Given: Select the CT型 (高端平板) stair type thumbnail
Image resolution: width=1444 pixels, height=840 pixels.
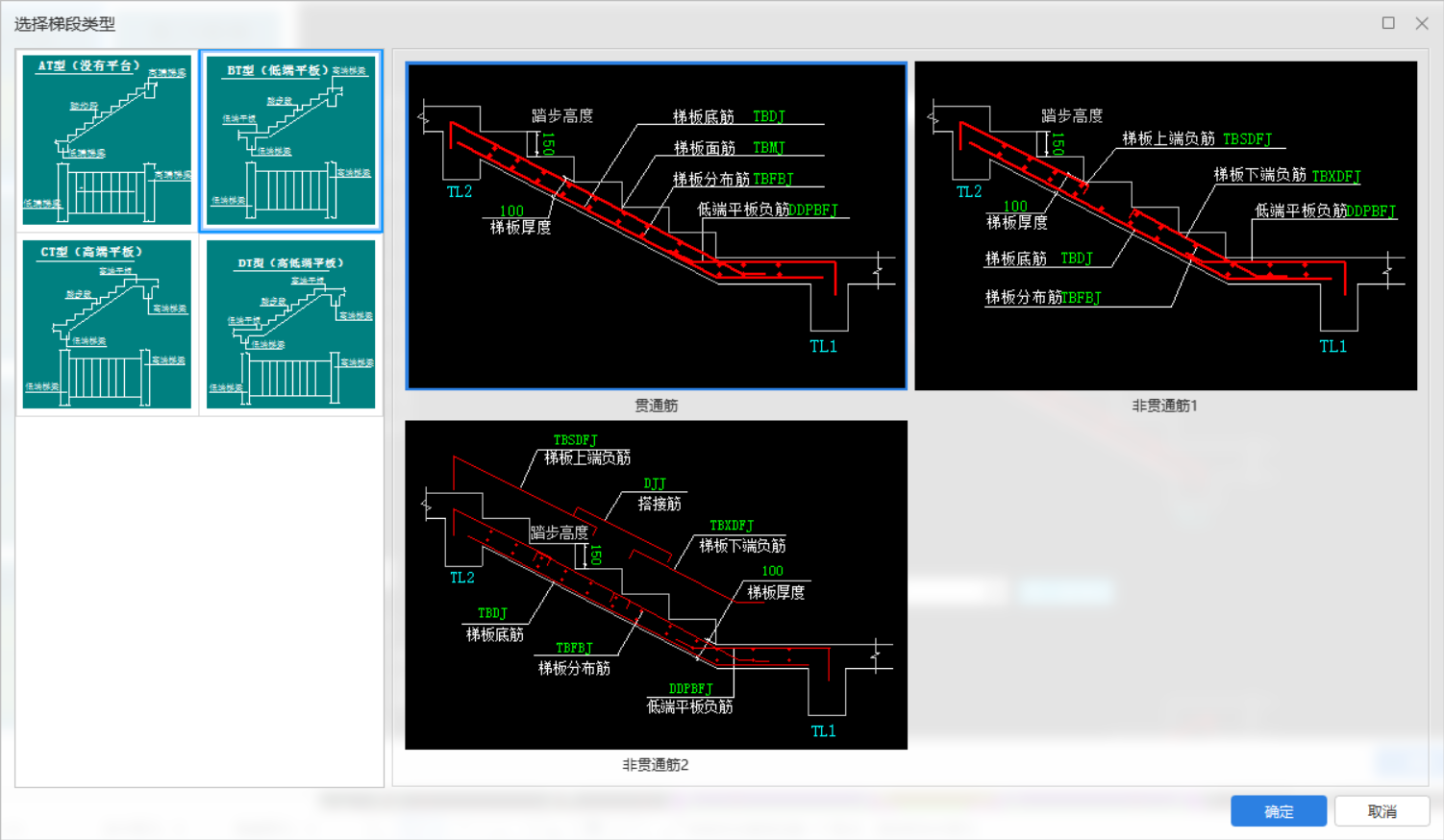Looking at the screenshot, I should coord(107,324).
